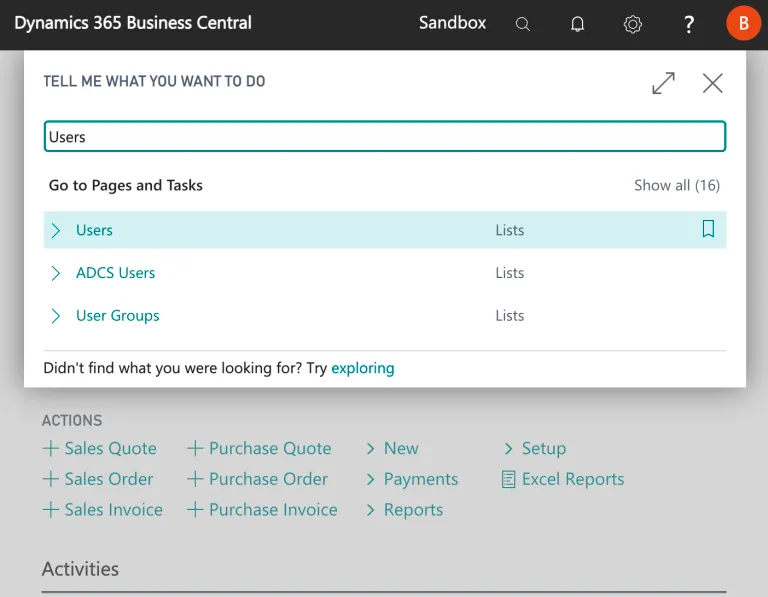
Task: Show all 16 search results
Action: click(676, 186)
